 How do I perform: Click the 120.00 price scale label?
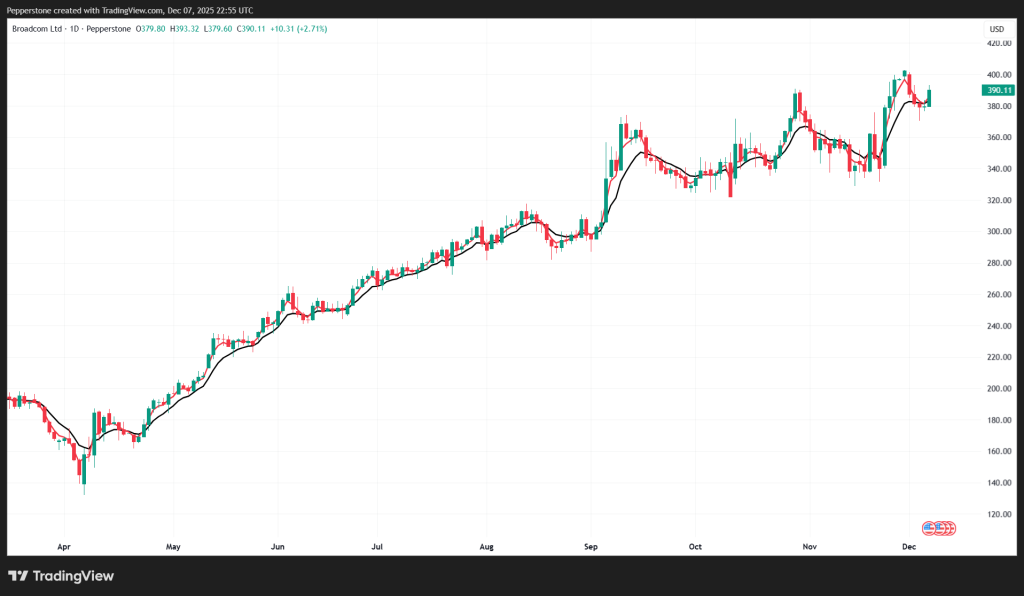pos(999,514)
